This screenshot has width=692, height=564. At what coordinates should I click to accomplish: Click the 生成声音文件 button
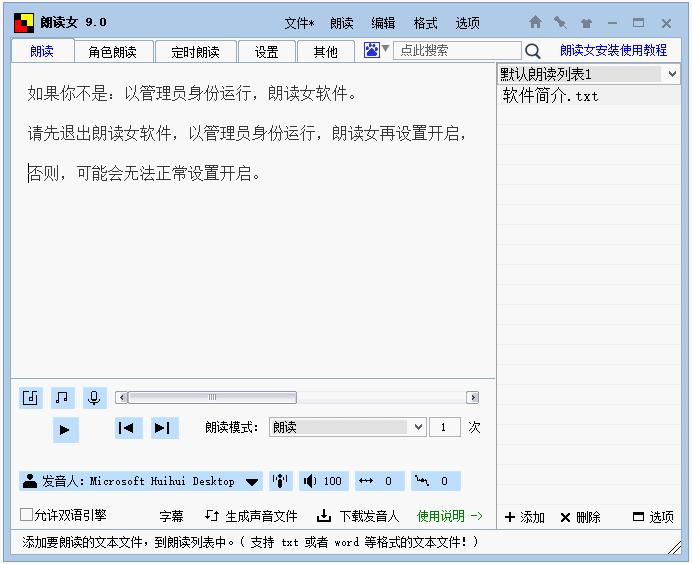[251, 516]
